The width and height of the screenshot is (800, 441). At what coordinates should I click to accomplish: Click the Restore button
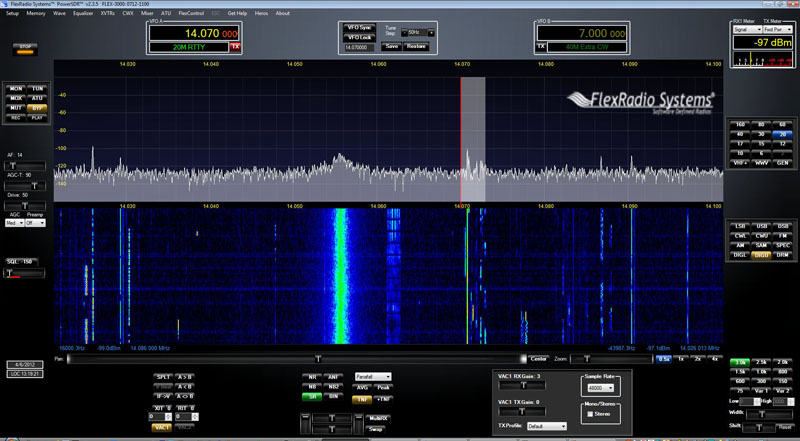[x=415, y=46]
